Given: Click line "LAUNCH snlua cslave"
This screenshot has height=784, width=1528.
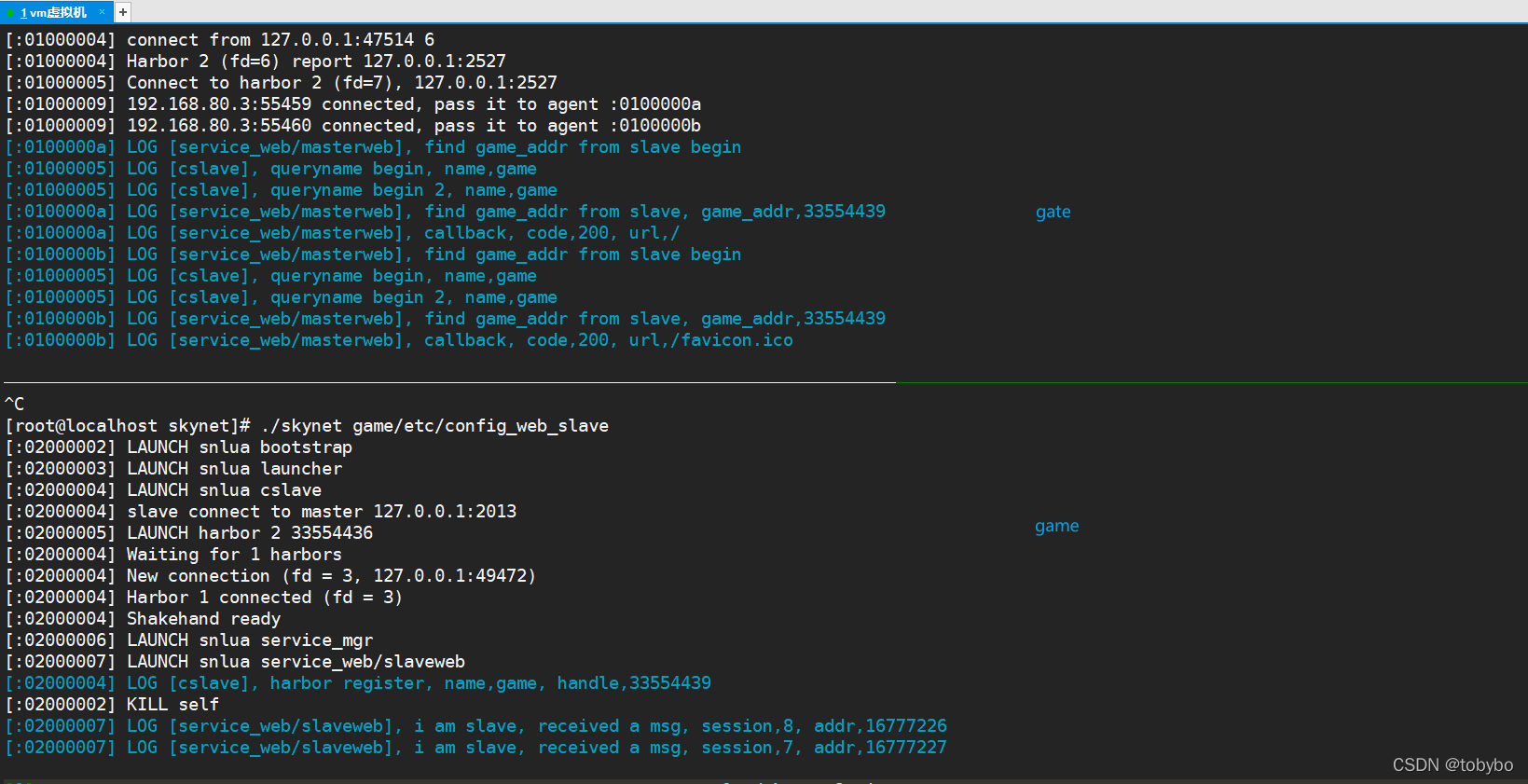Looking at the screenshot, I should tap(163, 490).
